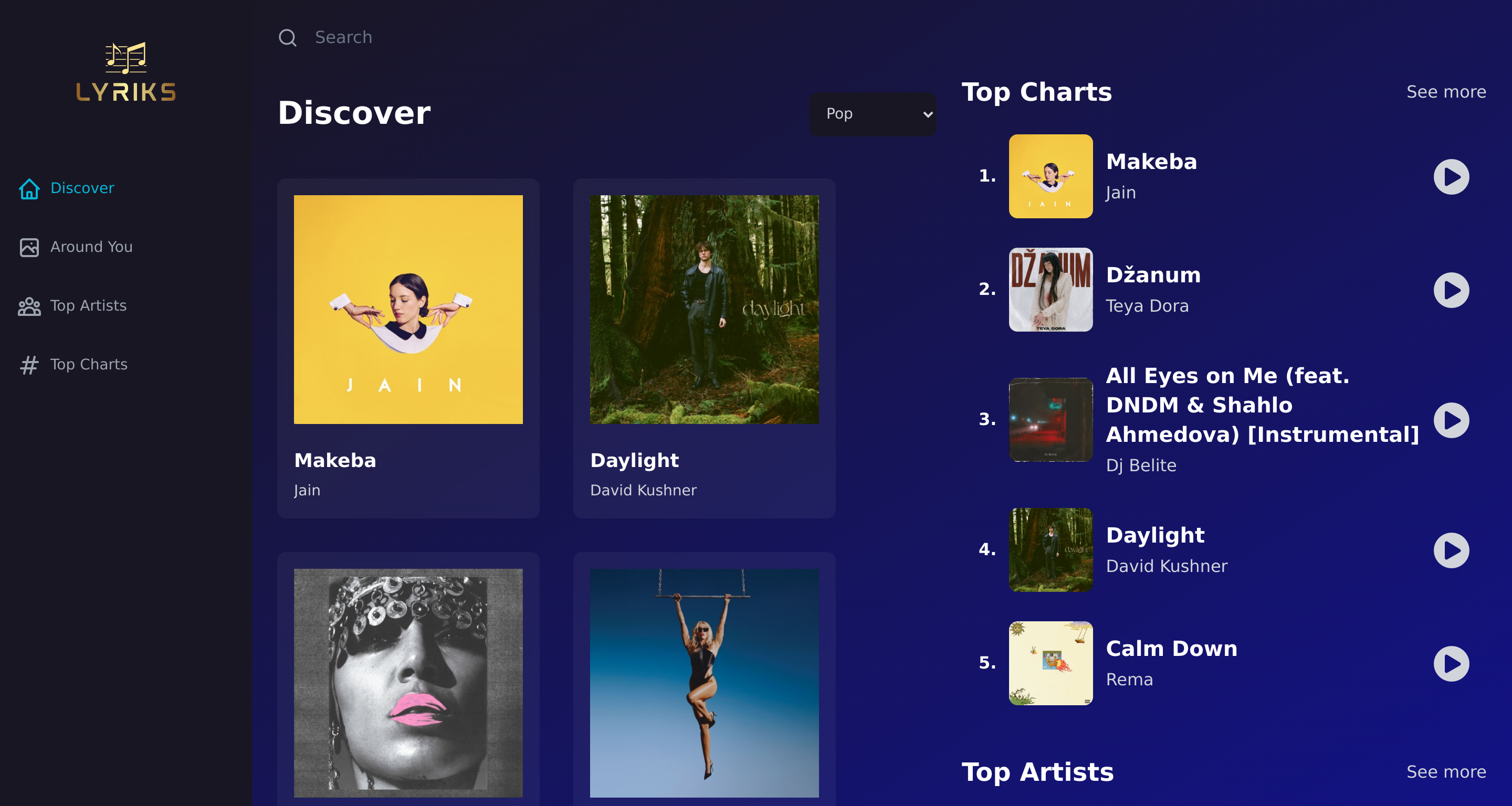
Task: Open Around You in sidebar
Action: coord(91,247)
